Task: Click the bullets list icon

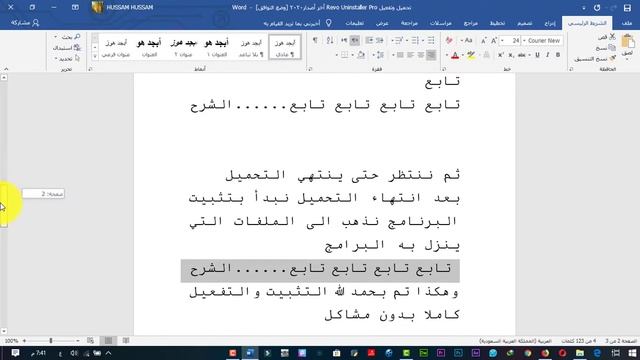Action: tap(431, 40)
